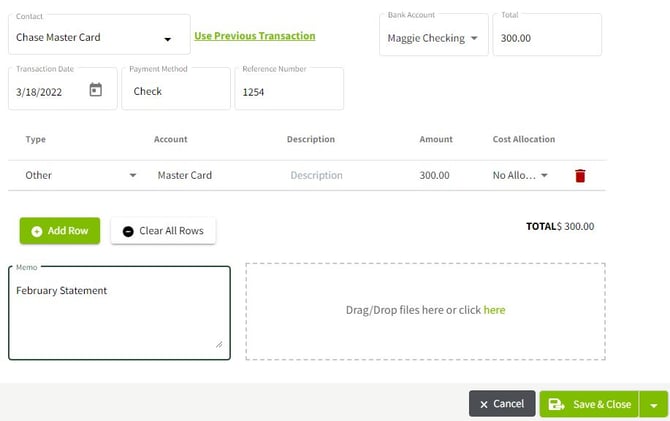Expand the Save & Close options arrow
The width and height of the screenshot is (670, 421).
click(654, 405)
